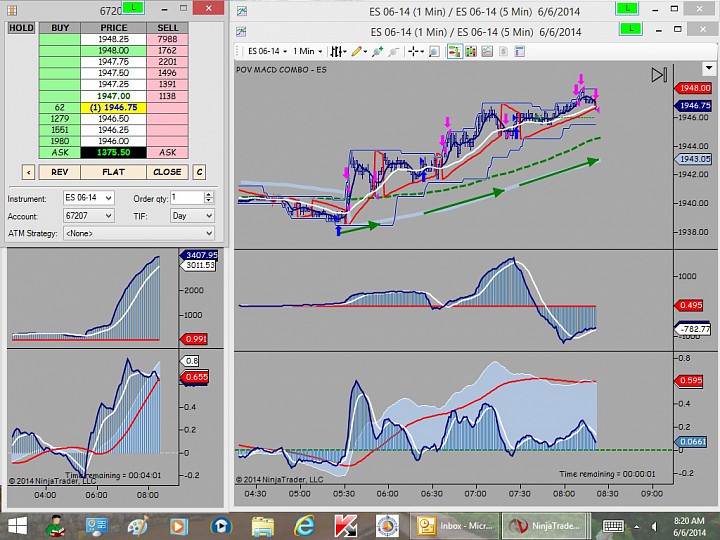This screenshot has height=540, width=720.
Task: Open File Explorer from taskbar
Action: 263,526
